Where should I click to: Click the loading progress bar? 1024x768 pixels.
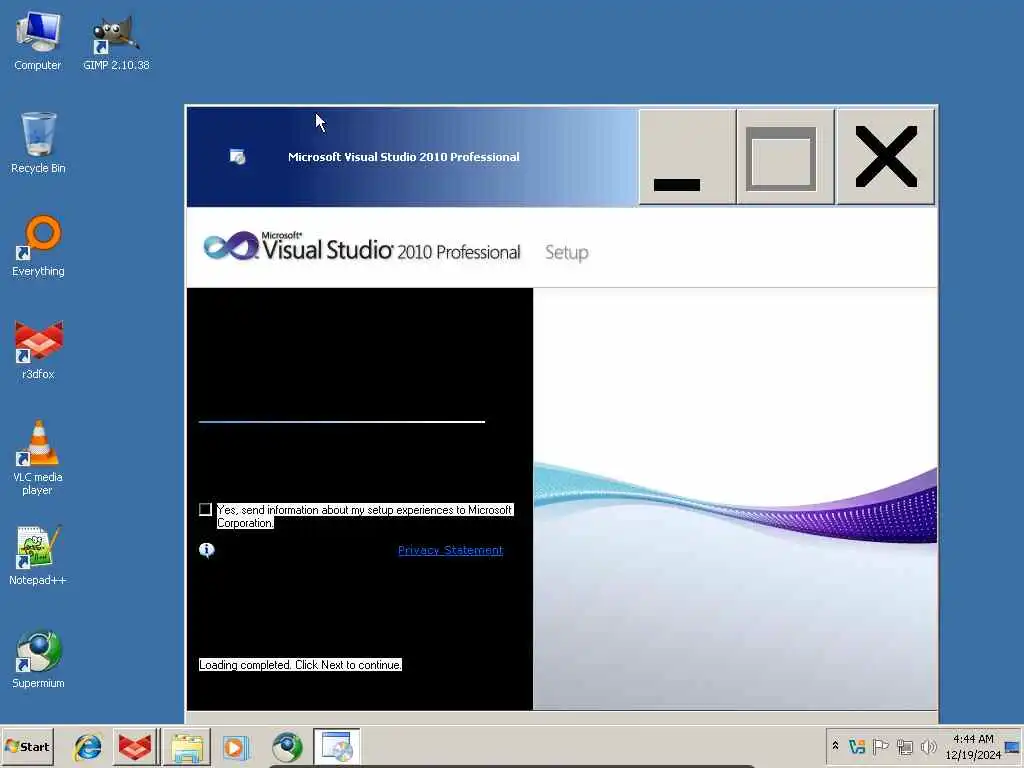click(342, 422)
